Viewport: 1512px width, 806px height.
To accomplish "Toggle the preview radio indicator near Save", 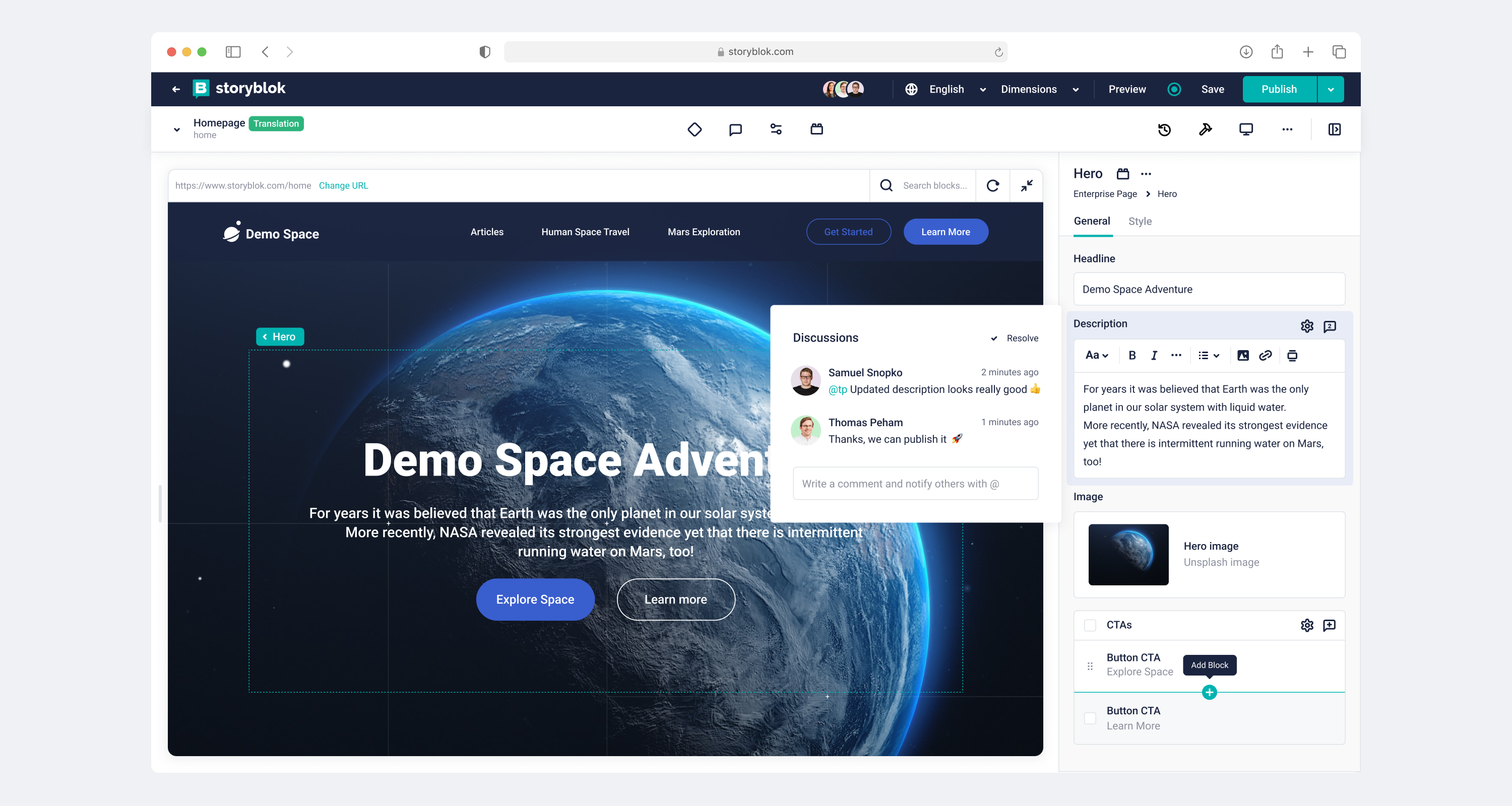I will pos(1174,89).
